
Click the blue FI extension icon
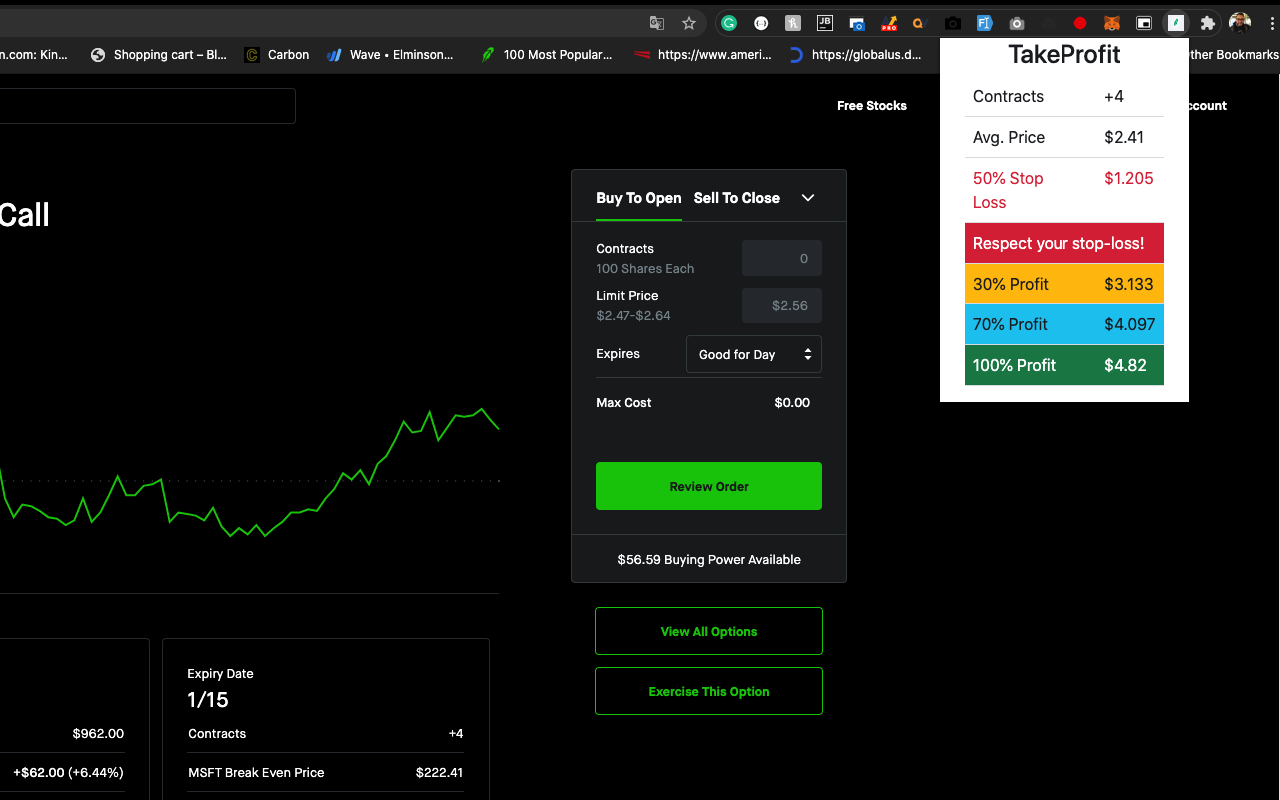[x=985, y=22]
